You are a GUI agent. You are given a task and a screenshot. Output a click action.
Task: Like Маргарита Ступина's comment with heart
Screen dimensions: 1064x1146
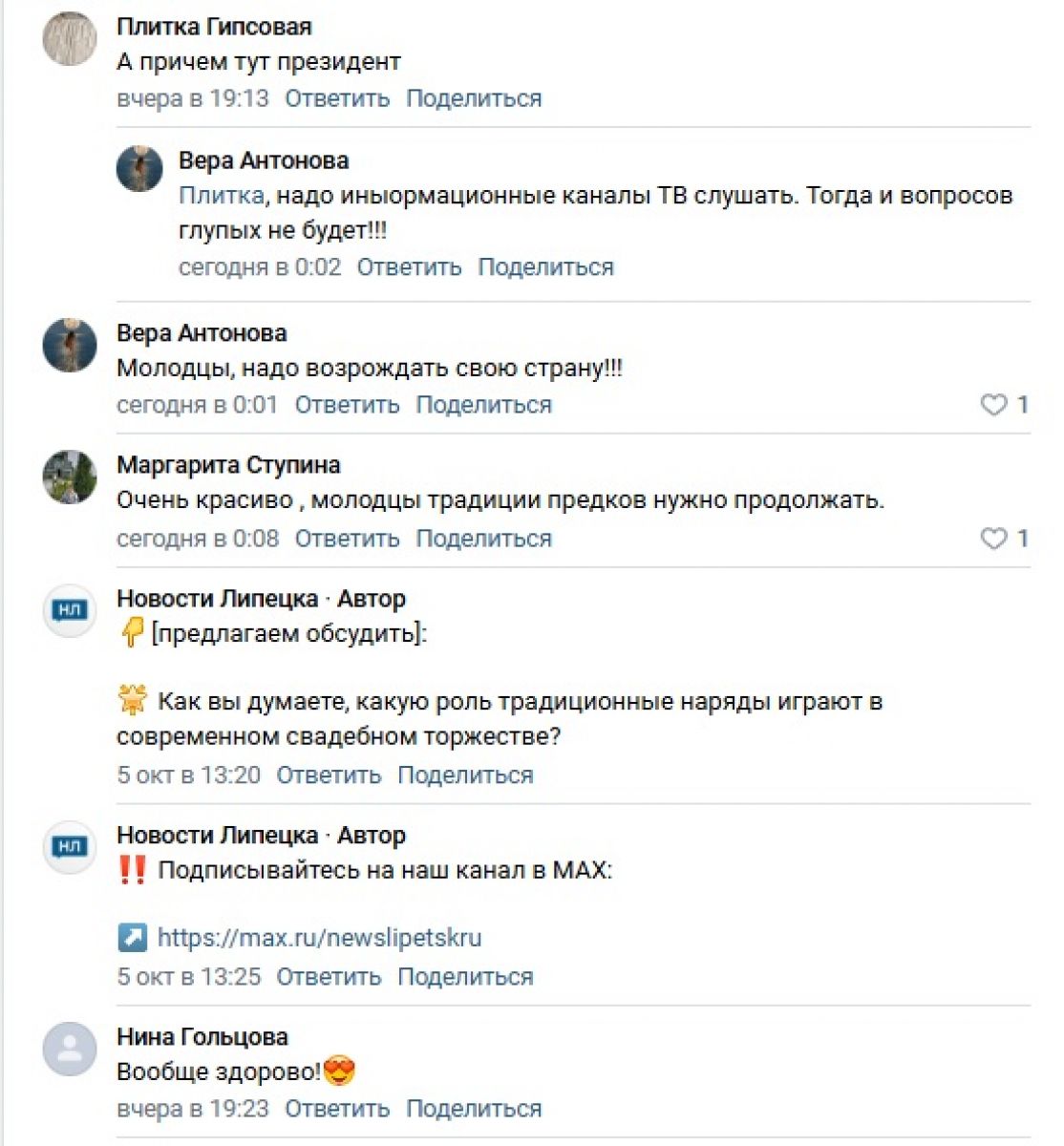(994, 539)
